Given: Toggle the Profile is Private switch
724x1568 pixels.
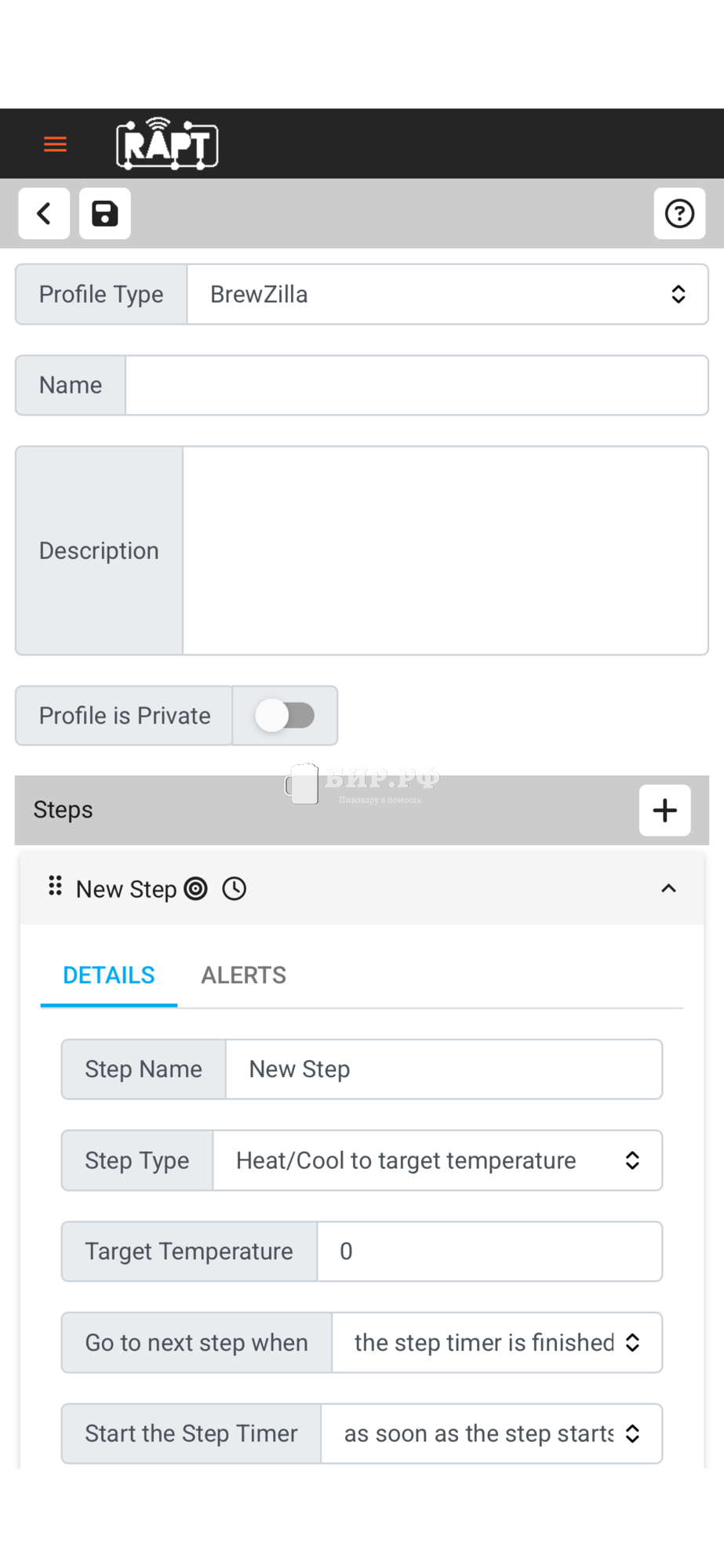Looking at the screenshot, I should 285,716.
